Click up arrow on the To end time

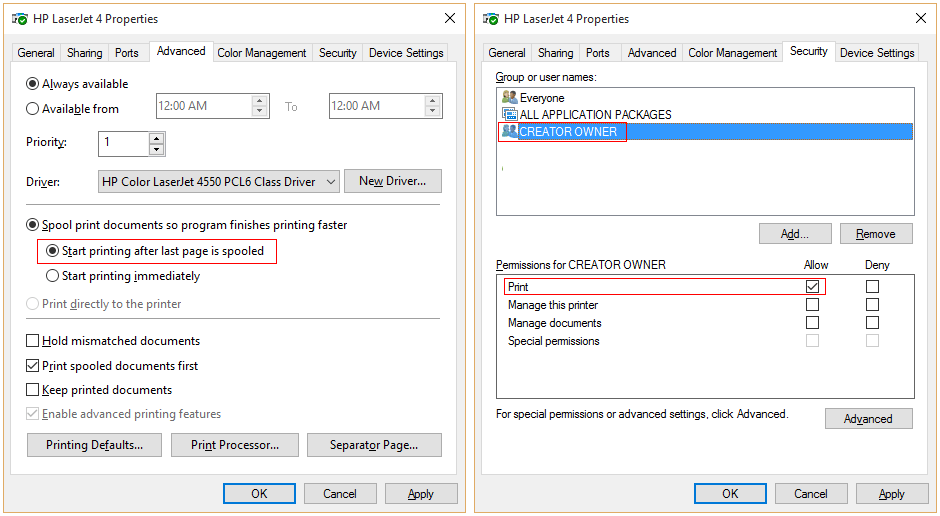click(432, 101)
